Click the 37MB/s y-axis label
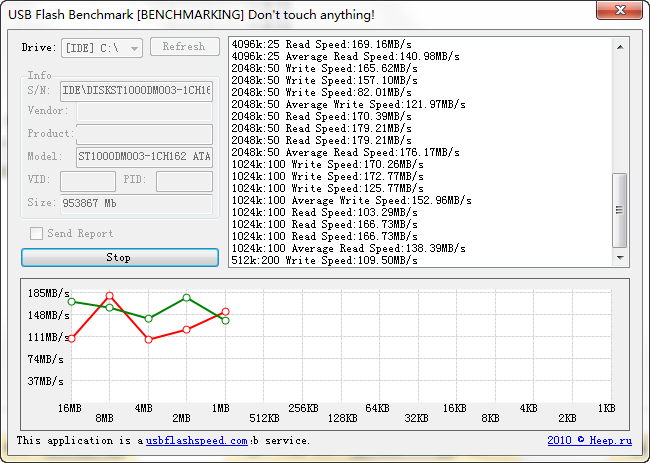This screenshot has height=463, width=650. pyautogui.click(x=45, y=381)
